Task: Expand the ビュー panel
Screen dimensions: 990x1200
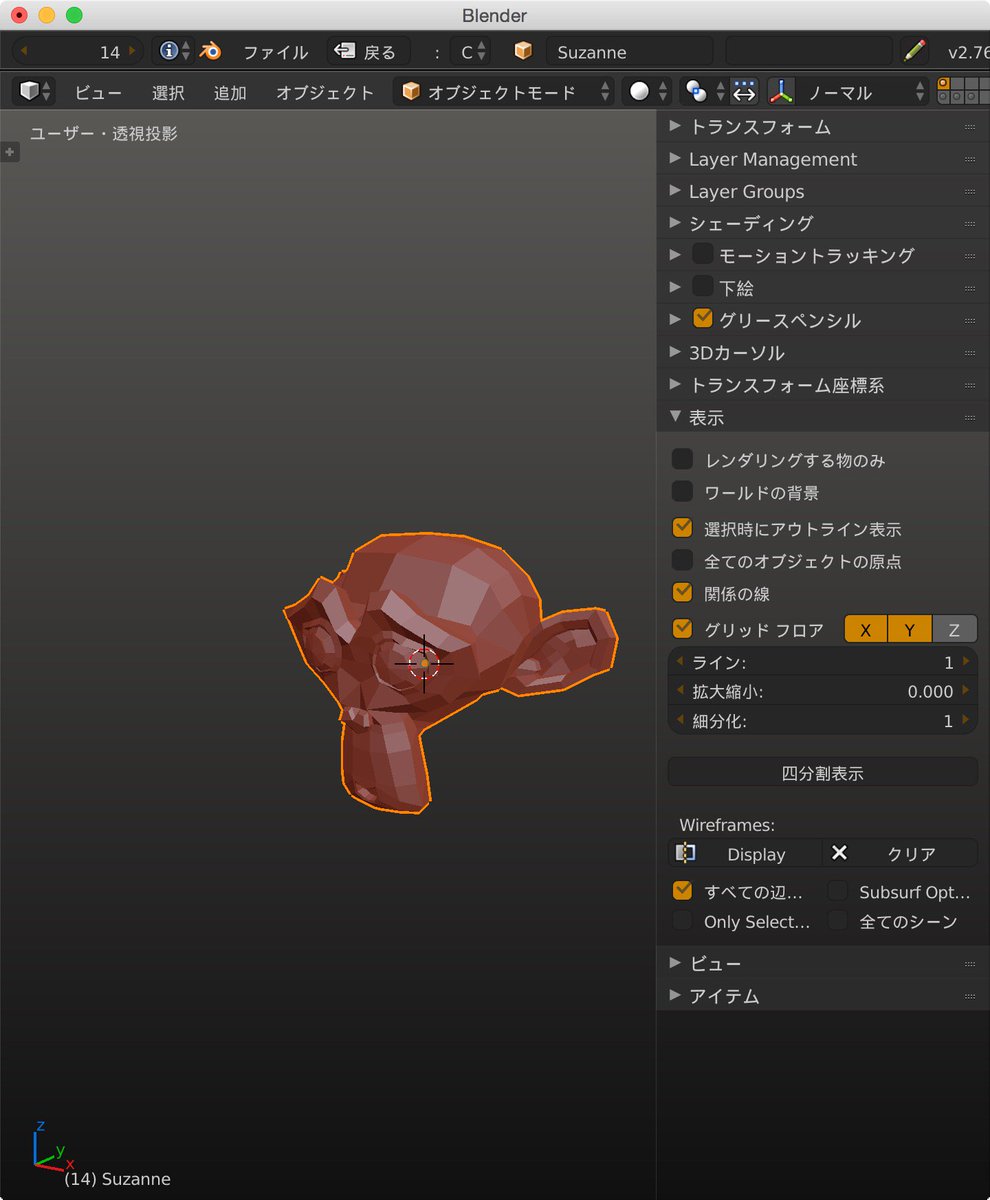Action: click(675, 962)
